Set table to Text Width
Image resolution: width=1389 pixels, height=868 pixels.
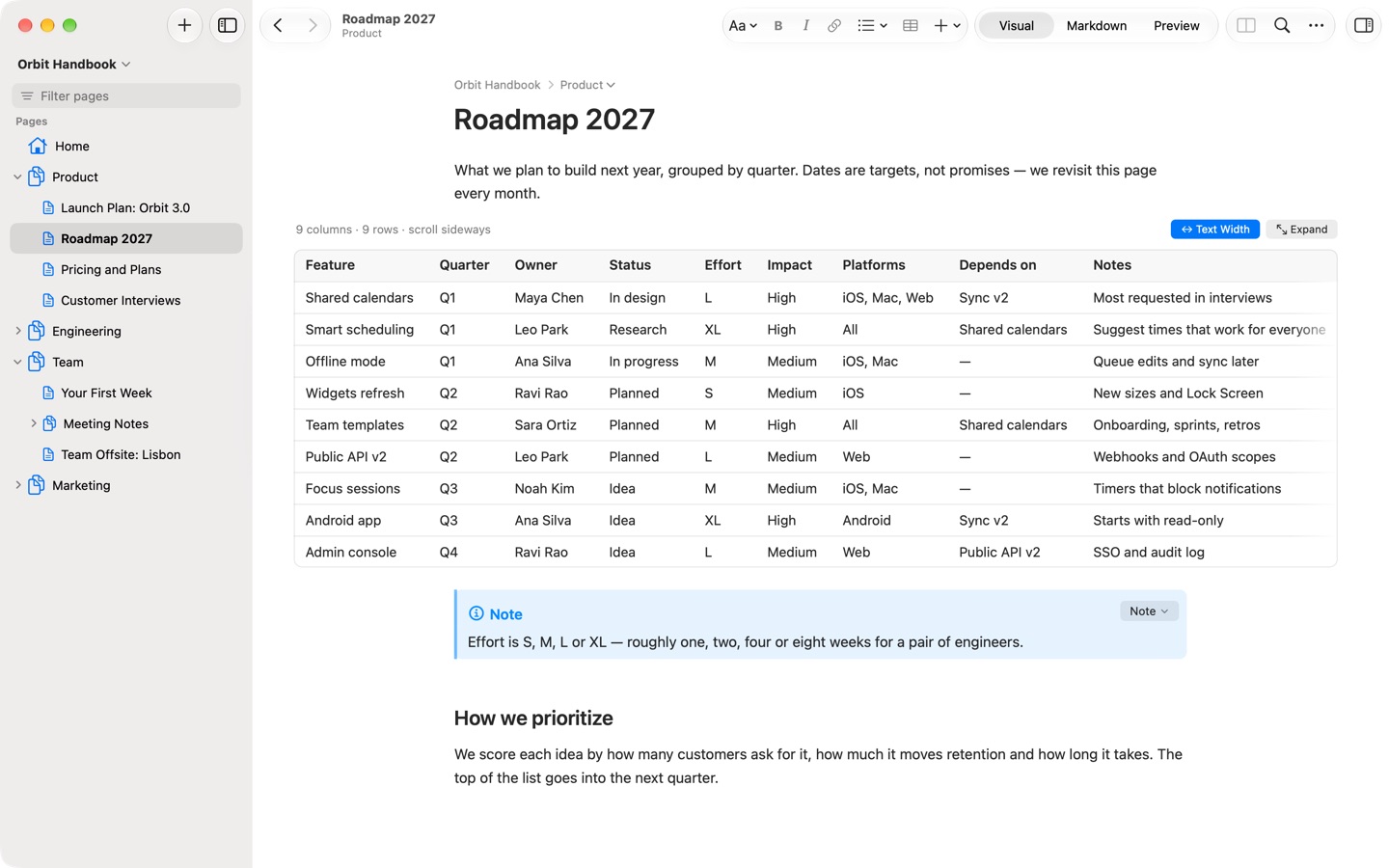click(1215, 230)
